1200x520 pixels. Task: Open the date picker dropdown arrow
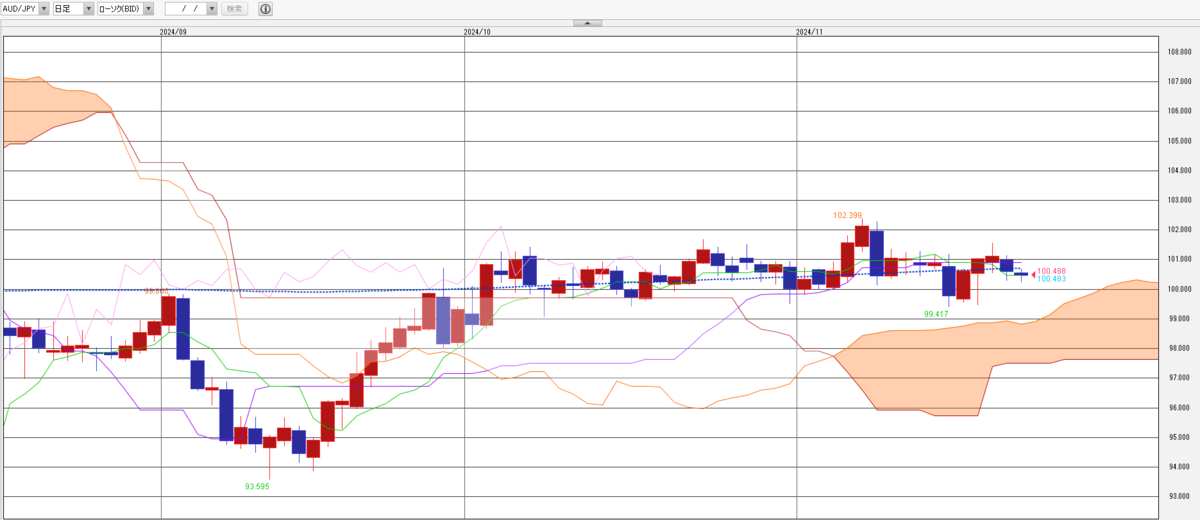(211, 9)
